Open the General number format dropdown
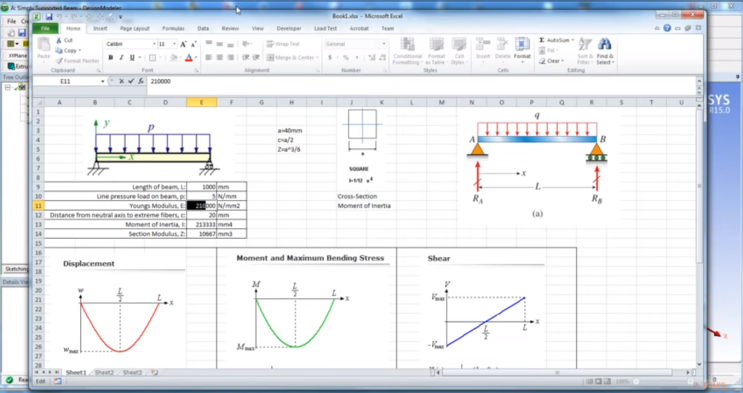 pyautogui.click(x=384, y=44)
